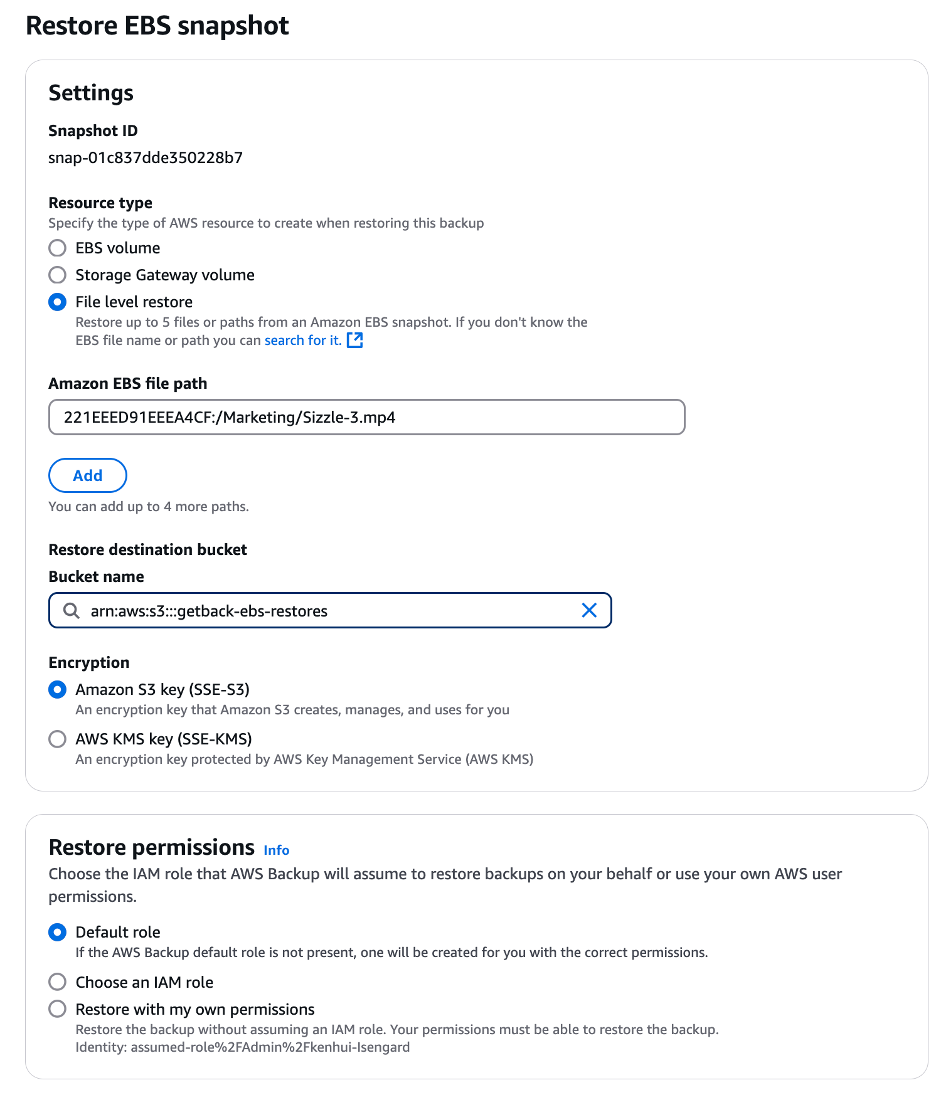Screen dimensions: 936x1096
Task: Click the Restore EBS snapshot page title
Action: click(x=157, y=25)
